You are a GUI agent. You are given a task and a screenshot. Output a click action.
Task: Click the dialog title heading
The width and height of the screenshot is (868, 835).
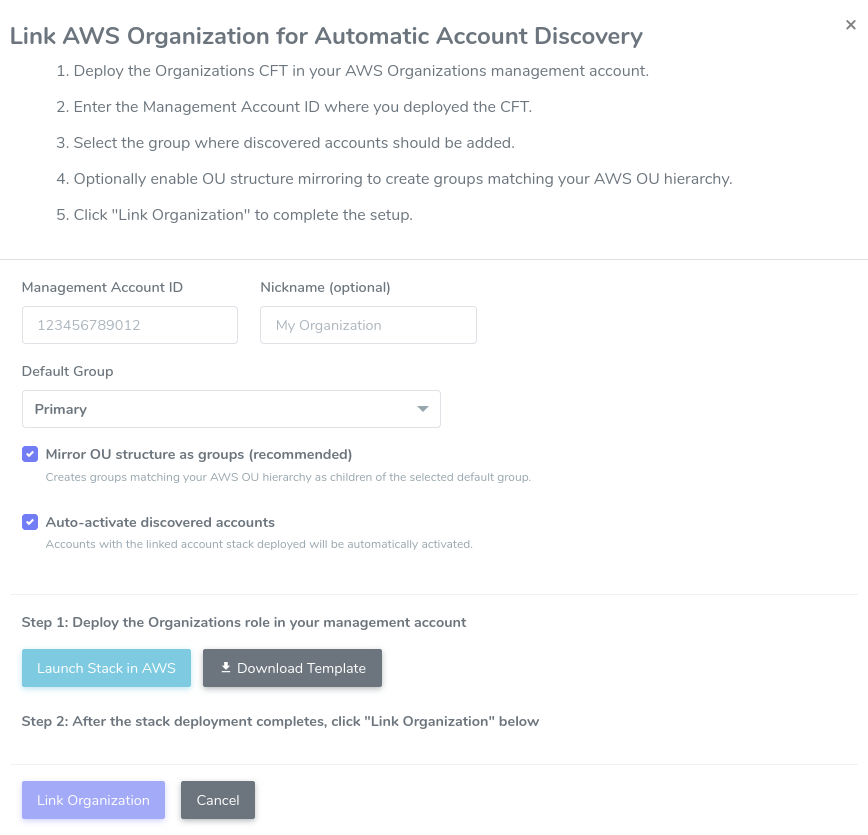pyautogui.click(x=326, y=37)
